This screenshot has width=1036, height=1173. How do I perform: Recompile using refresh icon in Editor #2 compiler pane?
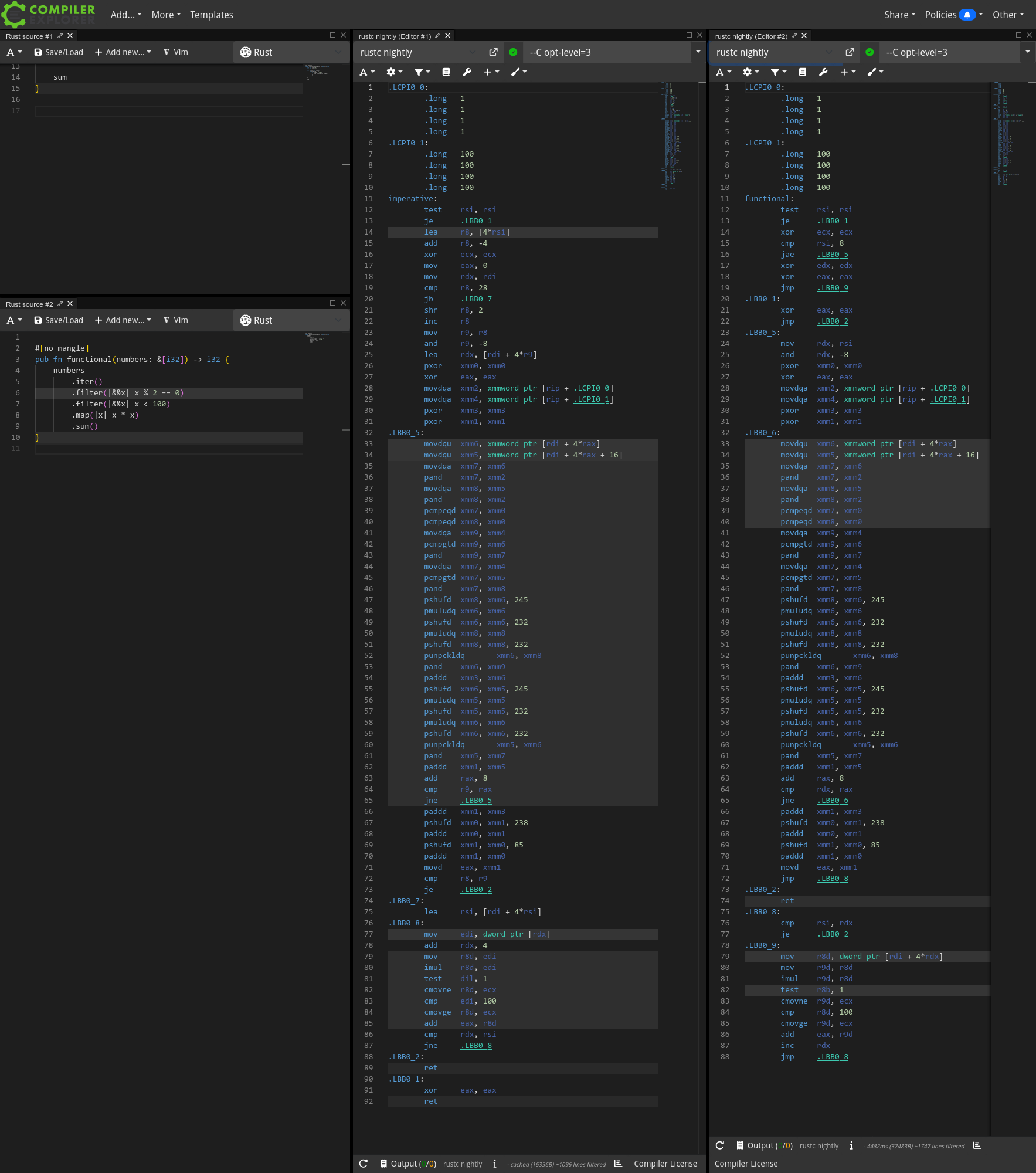pos(720,1145)
